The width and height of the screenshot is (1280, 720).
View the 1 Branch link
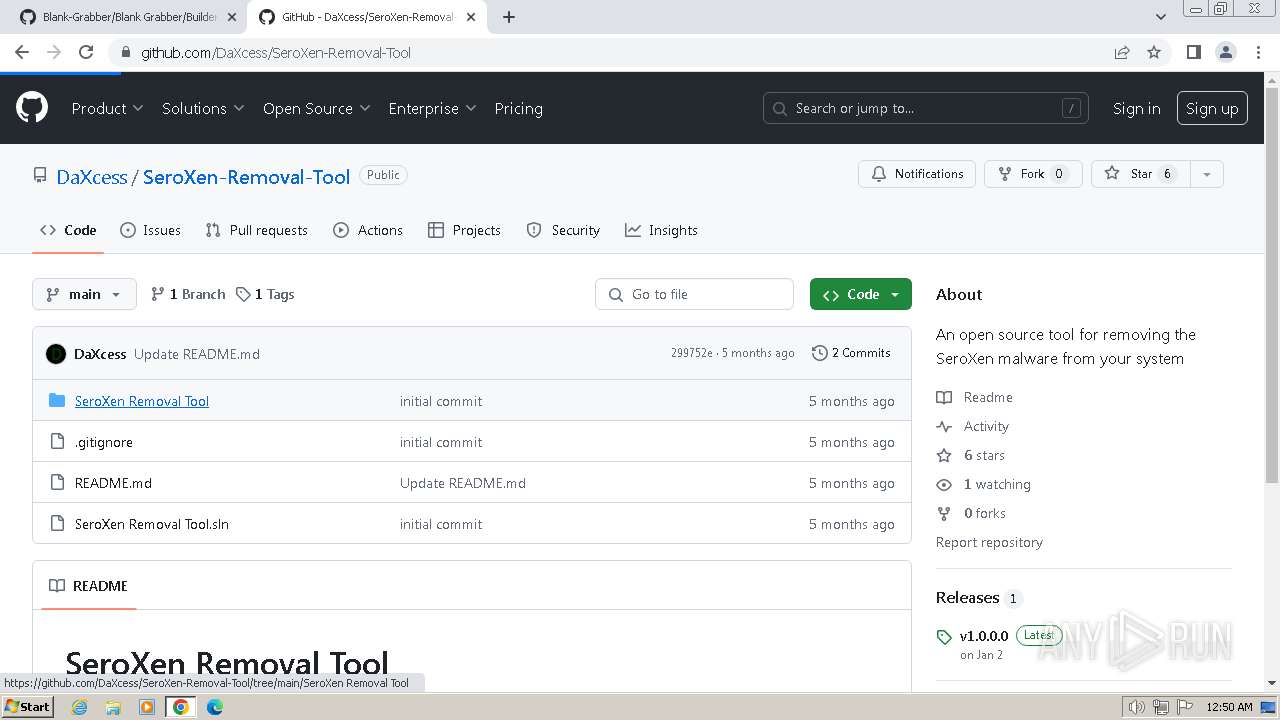coord(188,294)
